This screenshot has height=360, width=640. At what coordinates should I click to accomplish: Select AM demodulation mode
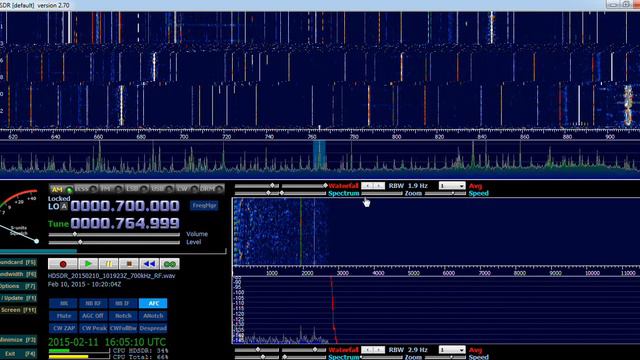pos(61,189)
